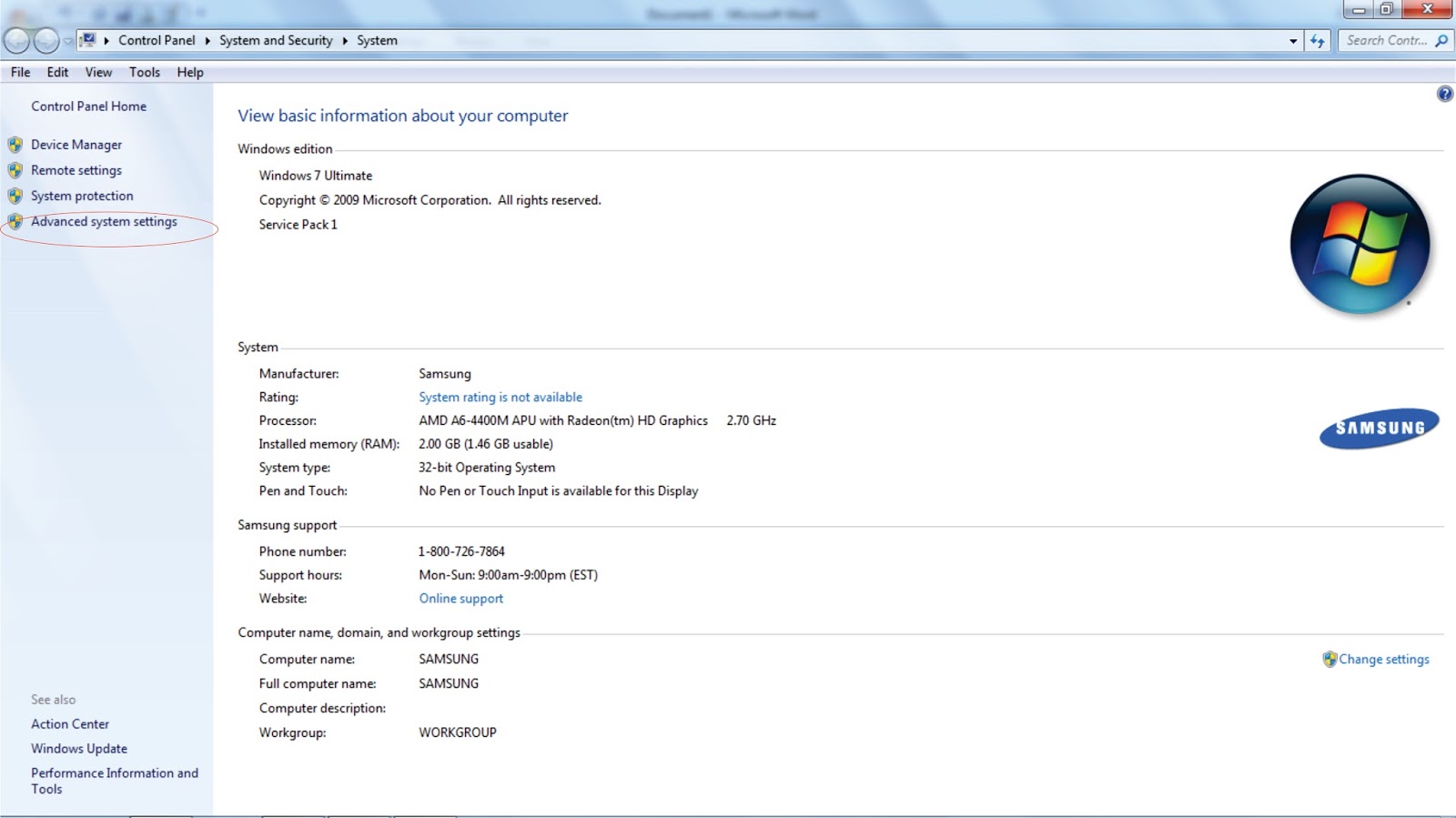Click the Back navigation arrow button
The width and height of the screenshot is (1456, 818).
[x=16, y=41]
